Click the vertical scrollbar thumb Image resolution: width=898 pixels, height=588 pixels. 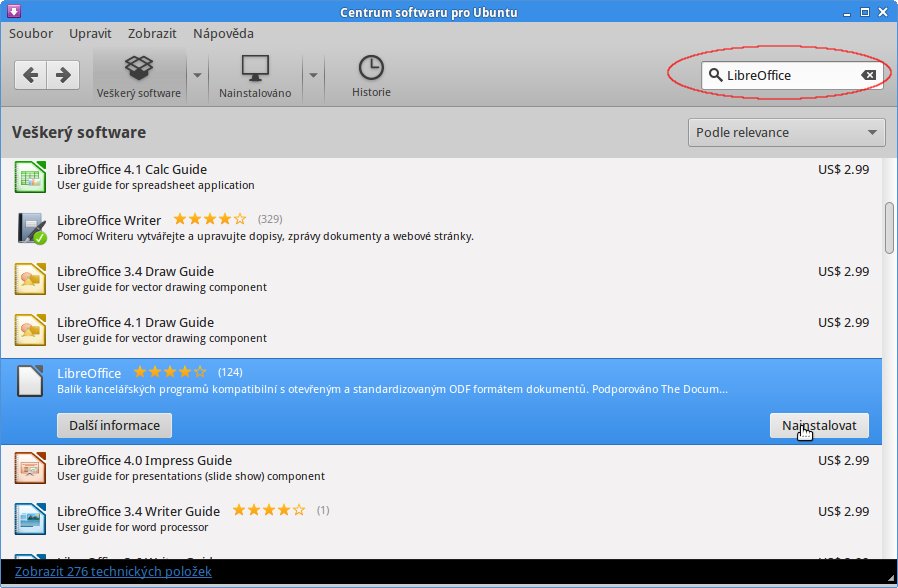point(889,227)
